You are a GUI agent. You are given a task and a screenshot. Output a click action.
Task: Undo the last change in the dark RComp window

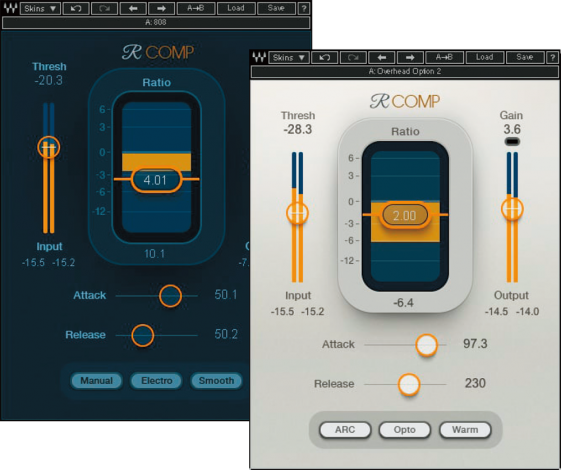(76, 8)
